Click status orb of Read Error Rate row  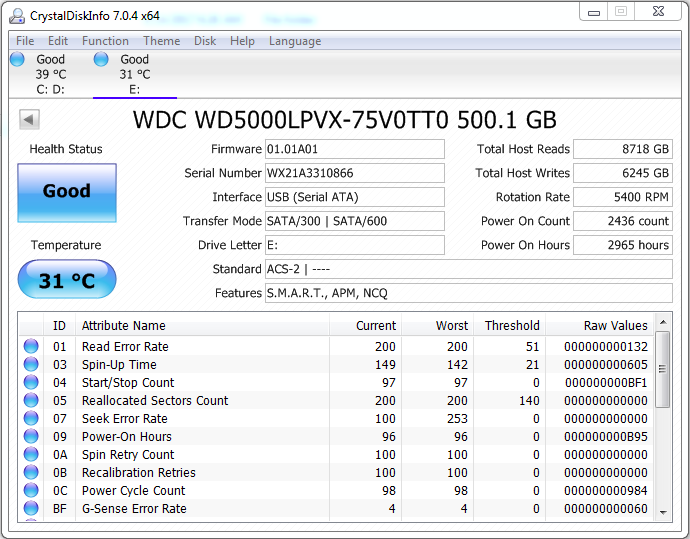31,346
